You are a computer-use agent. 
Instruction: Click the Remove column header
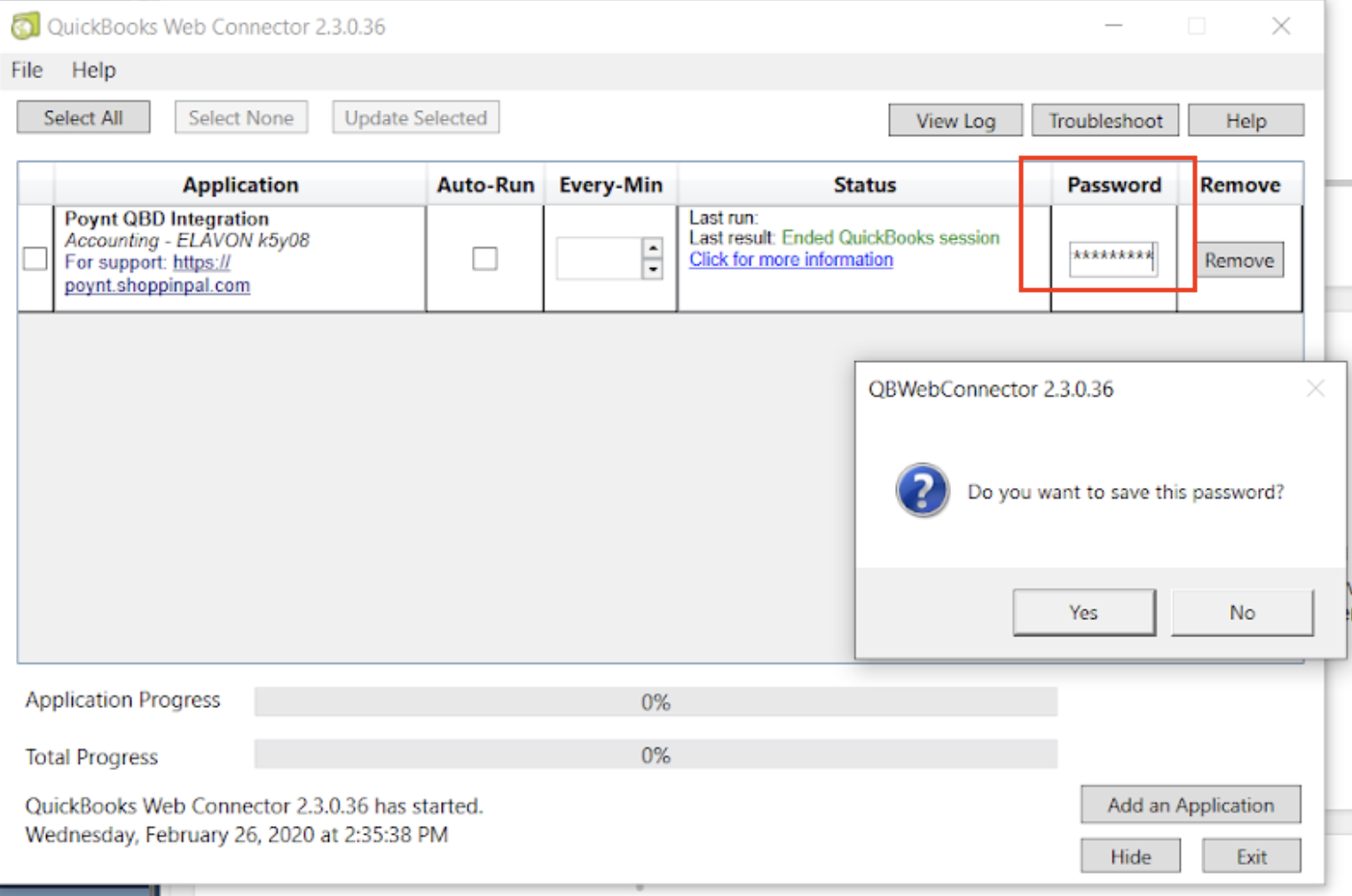[1240, 185]
